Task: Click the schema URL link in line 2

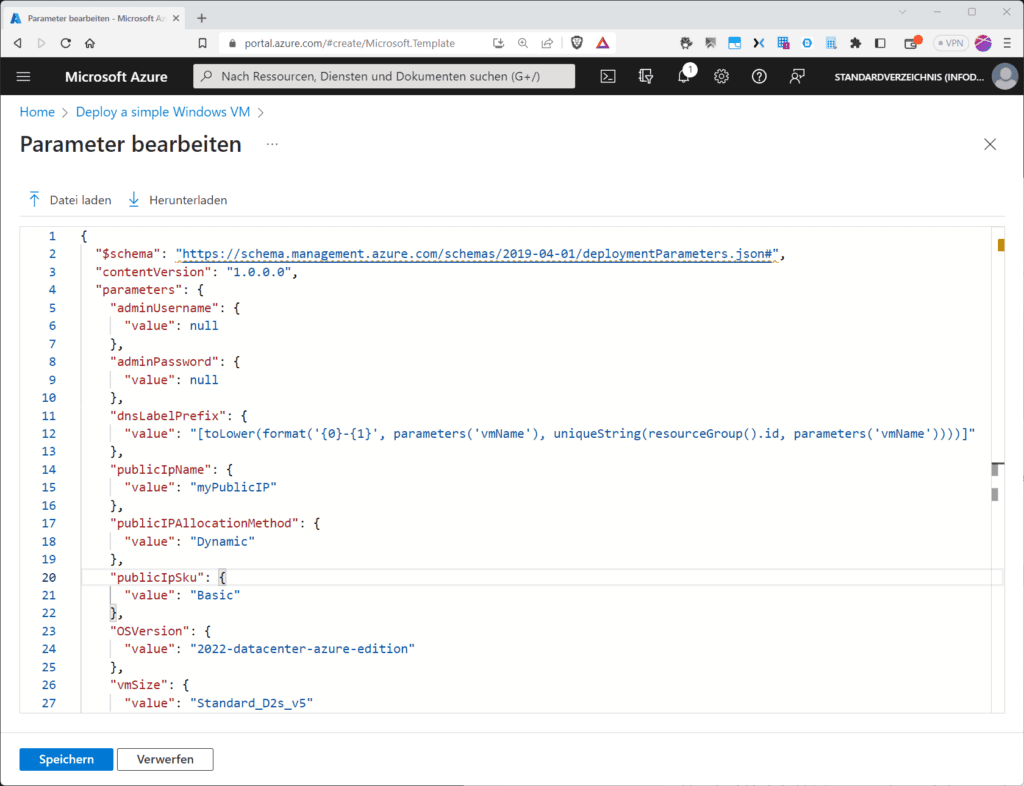Action: pos(477,254)
